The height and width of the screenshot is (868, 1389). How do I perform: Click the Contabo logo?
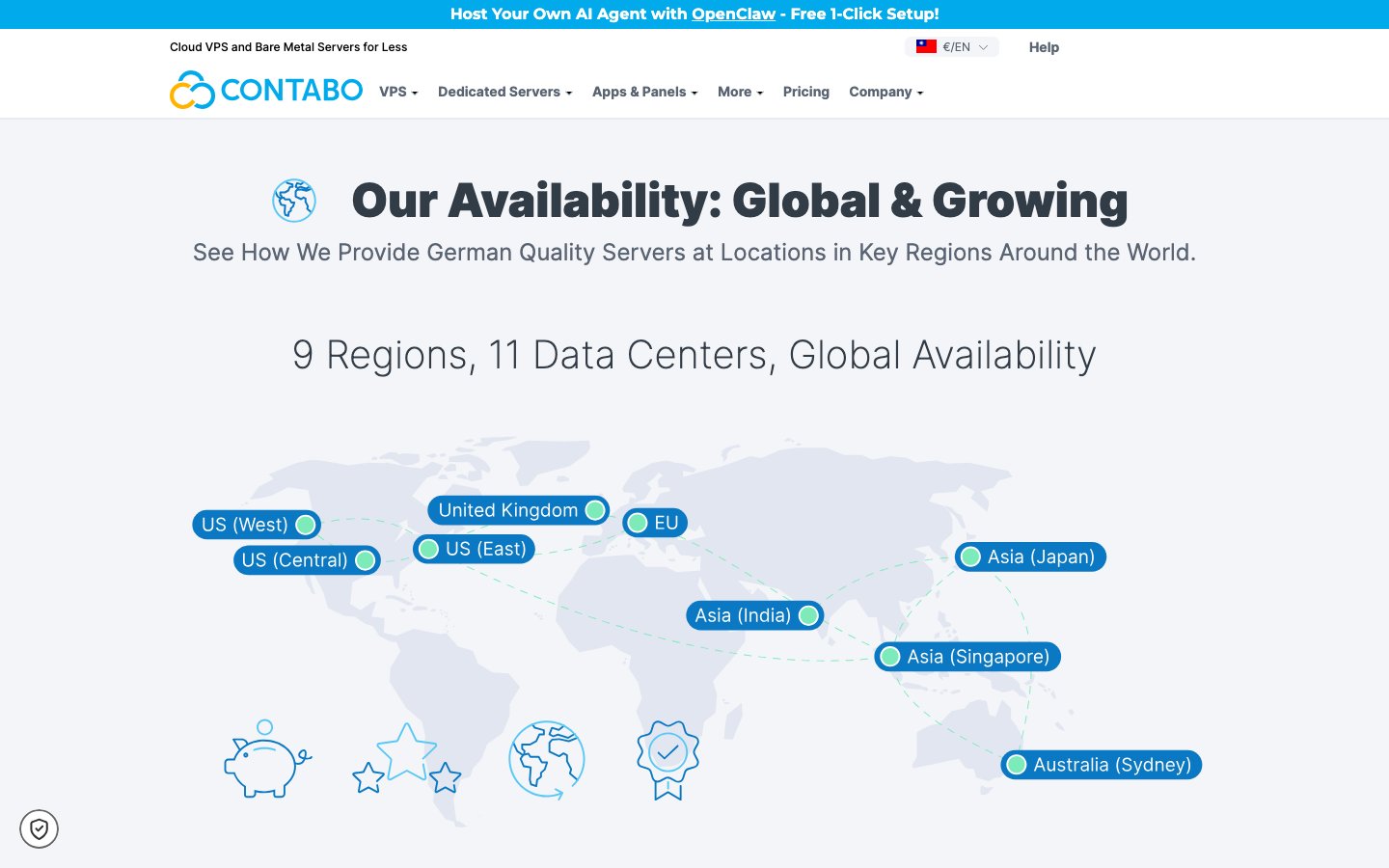(x=266, y=91)
